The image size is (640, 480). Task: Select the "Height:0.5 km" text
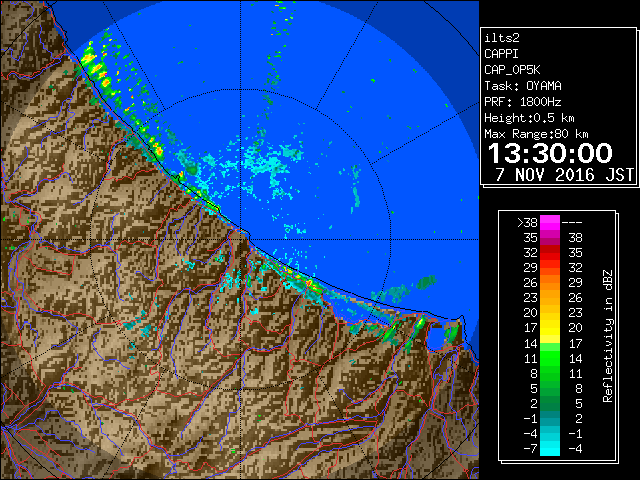click(x=529, y=118)
